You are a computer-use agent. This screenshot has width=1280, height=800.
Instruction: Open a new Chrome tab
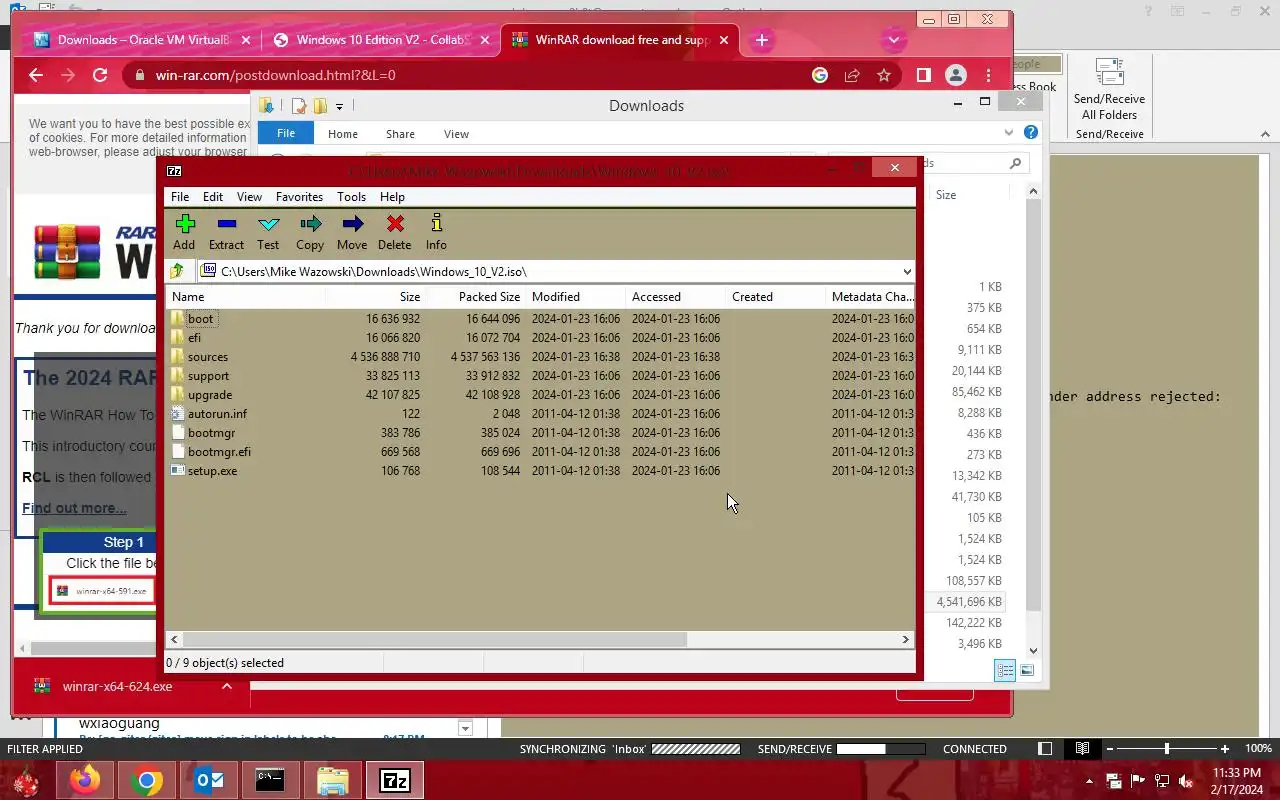pos(762,40)
